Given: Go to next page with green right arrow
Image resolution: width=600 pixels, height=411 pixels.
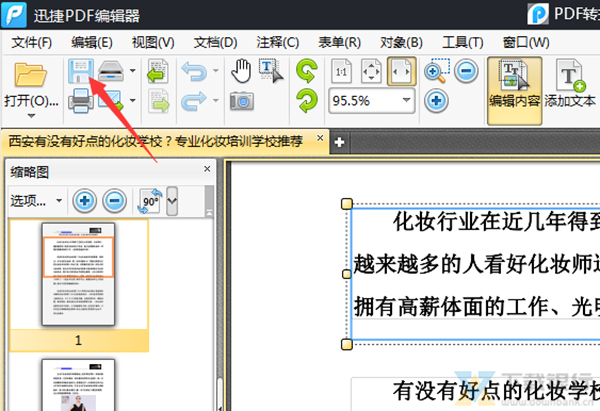Looking at the screenshot, I should coord(158,101).
